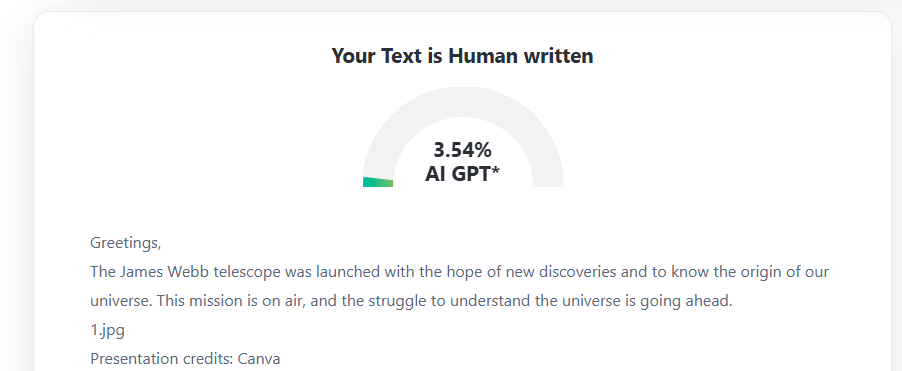Click the AI GPT* label

[463, 173]
